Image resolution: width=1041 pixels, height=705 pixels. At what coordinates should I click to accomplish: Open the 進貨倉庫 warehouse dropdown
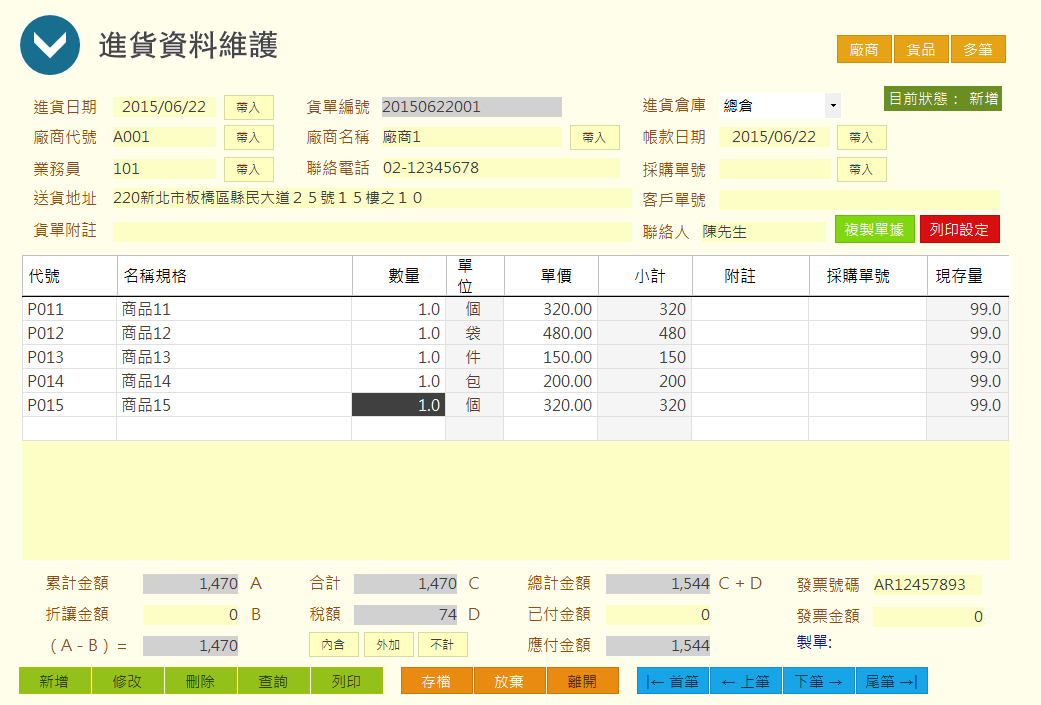(x=833, y=106)
